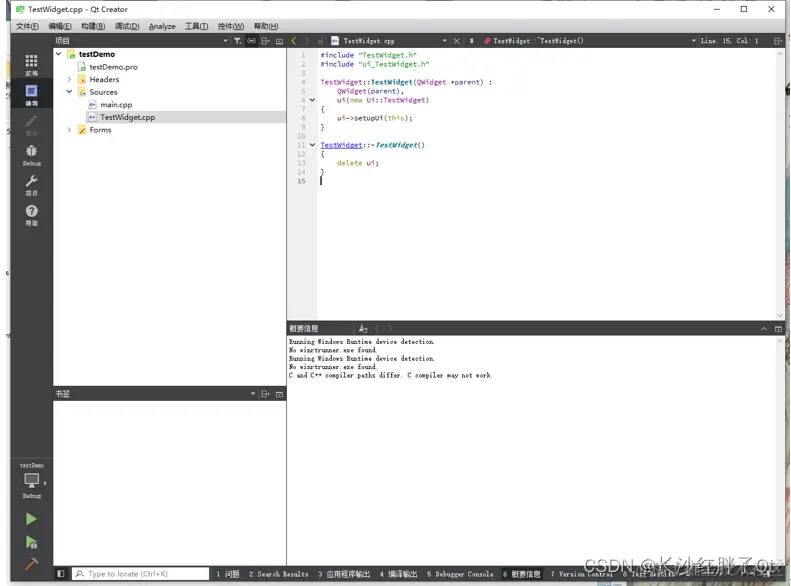Open the 帮助(H) menu
Image resolution: width=791 pixels, height=586 pixels.
coord(266,26)
